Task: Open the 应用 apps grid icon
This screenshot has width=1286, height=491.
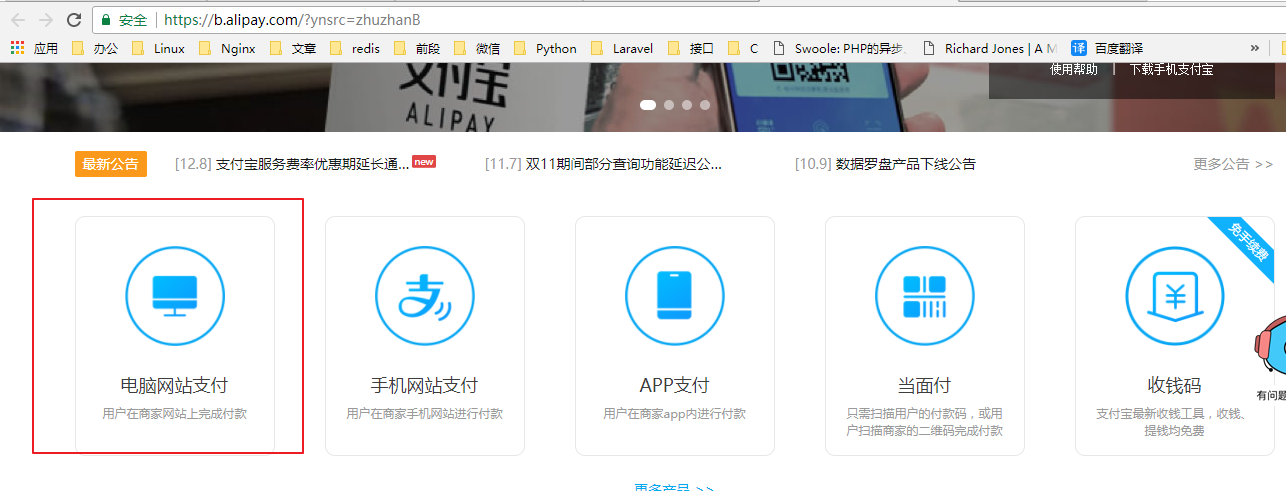Action: click(17, 48)
